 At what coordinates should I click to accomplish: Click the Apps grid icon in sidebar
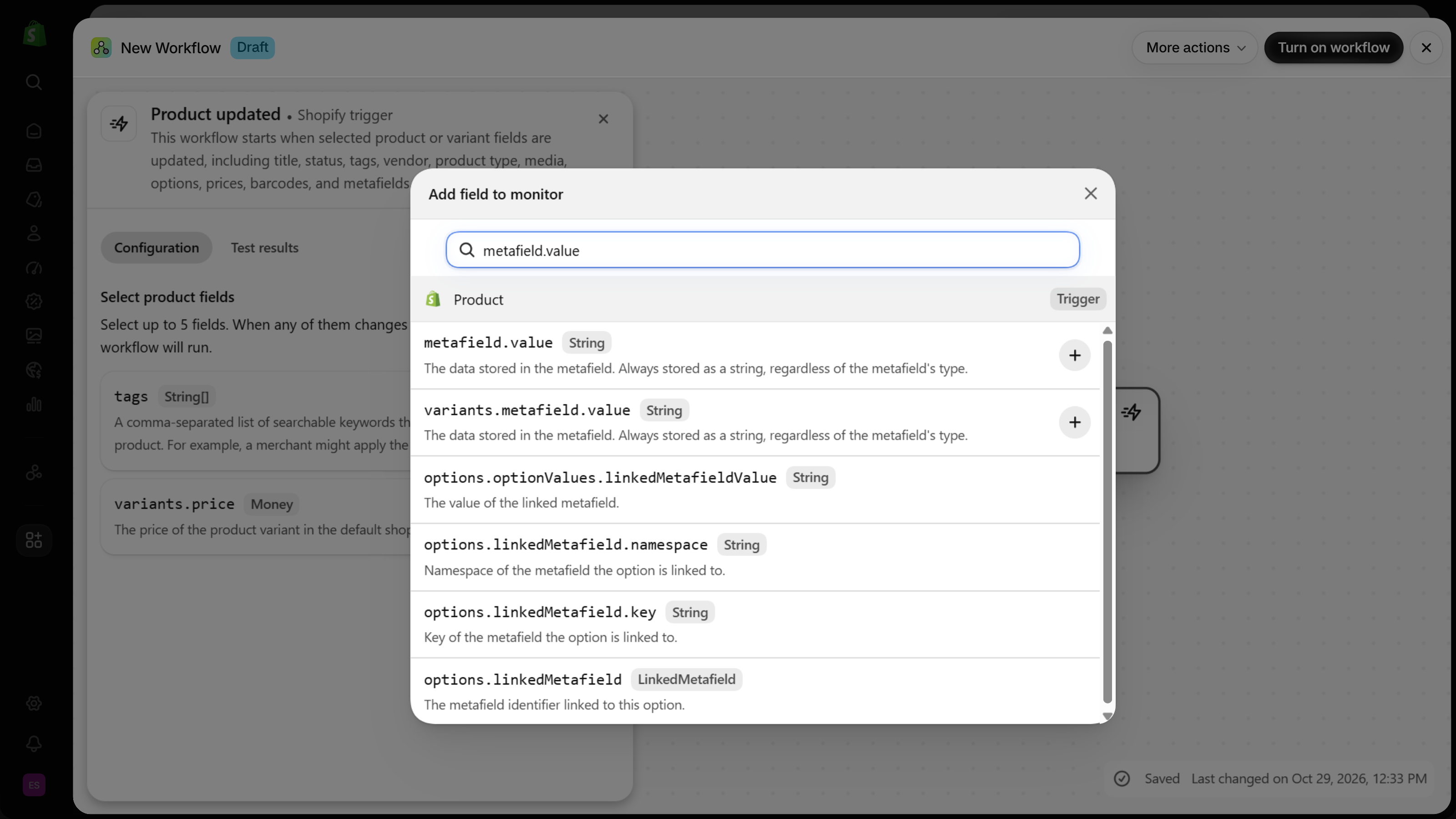coord(34,541)
